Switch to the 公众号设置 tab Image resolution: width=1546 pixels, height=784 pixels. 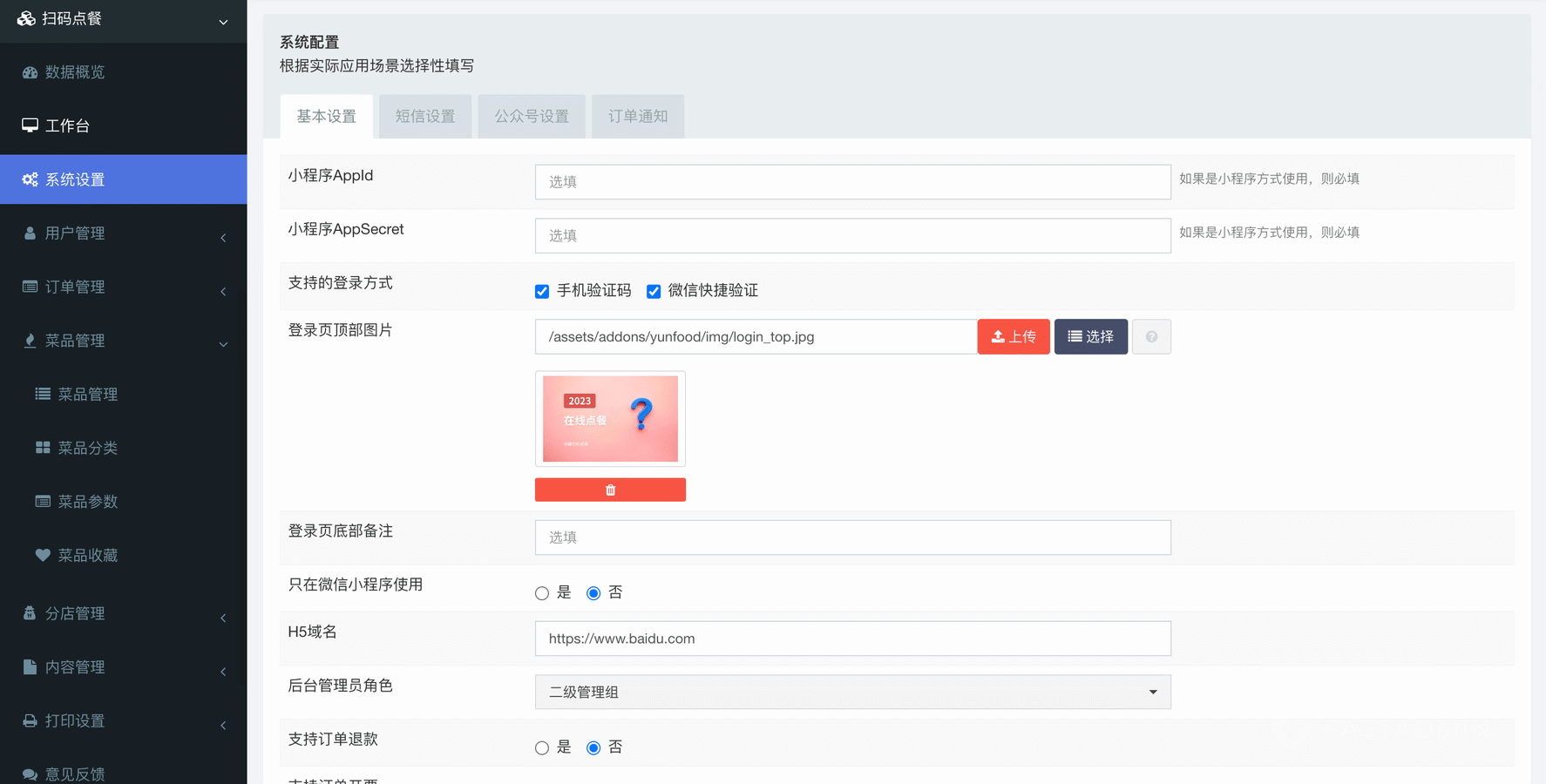(532, 117)
